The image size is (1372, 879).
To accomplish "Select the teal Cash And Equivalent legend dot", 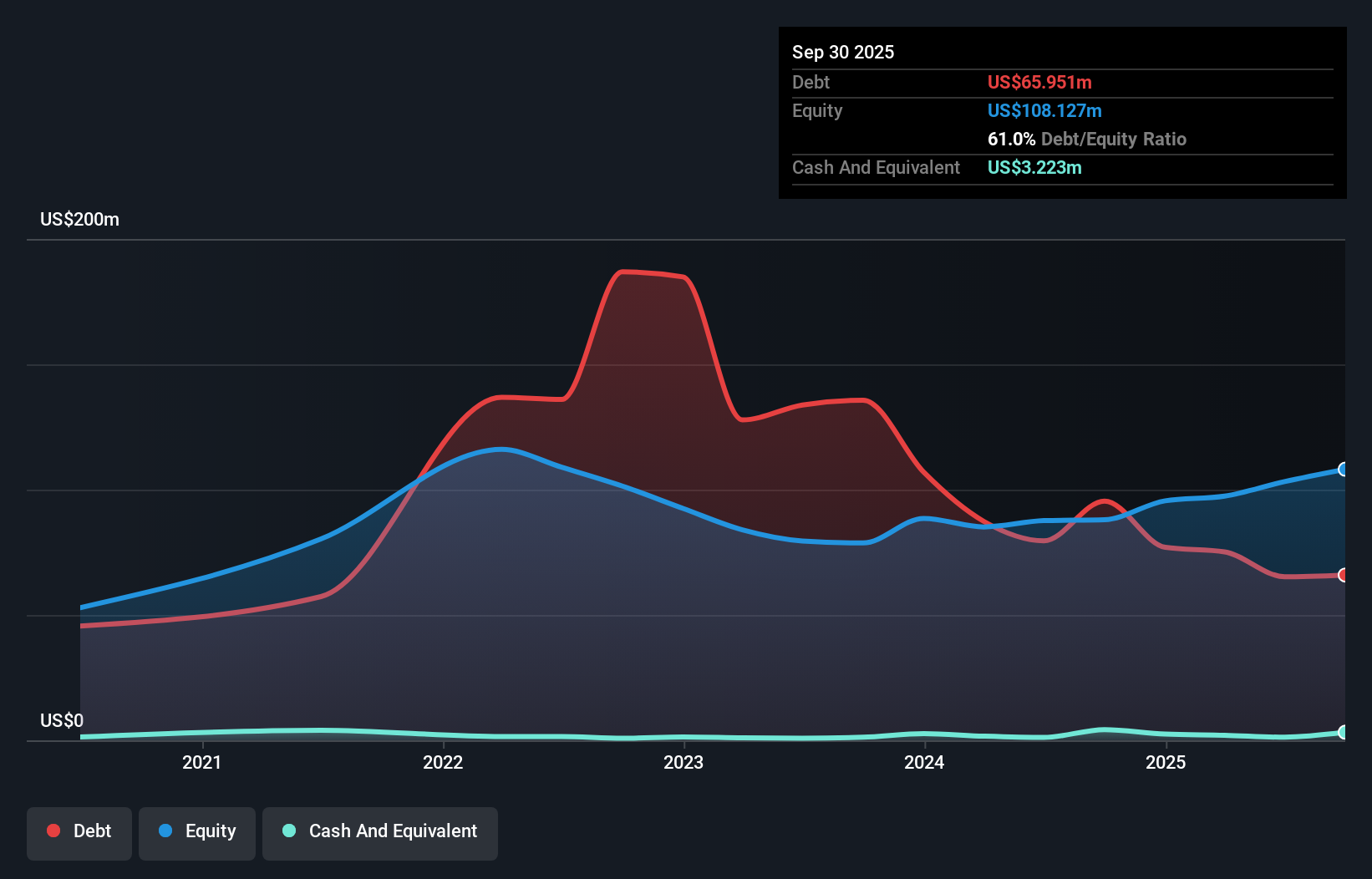I will click(288, 831).
